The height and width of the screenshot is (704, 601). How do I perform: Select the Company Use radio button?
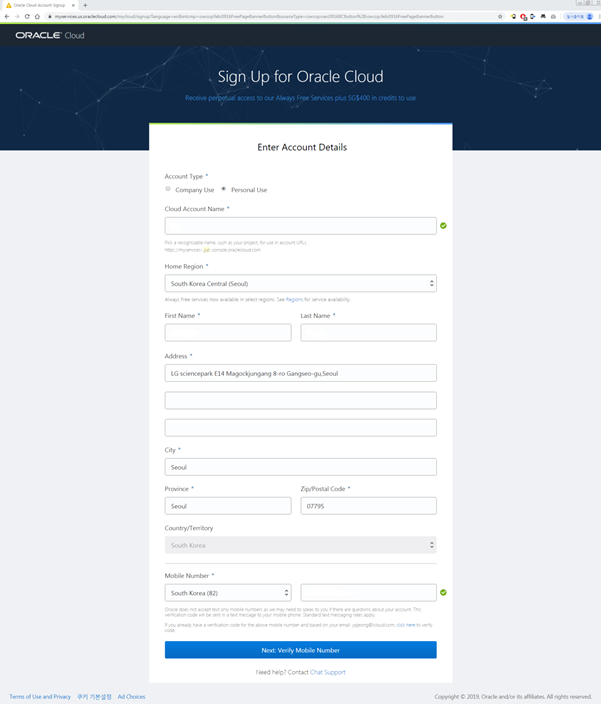[x=168, y=189]
